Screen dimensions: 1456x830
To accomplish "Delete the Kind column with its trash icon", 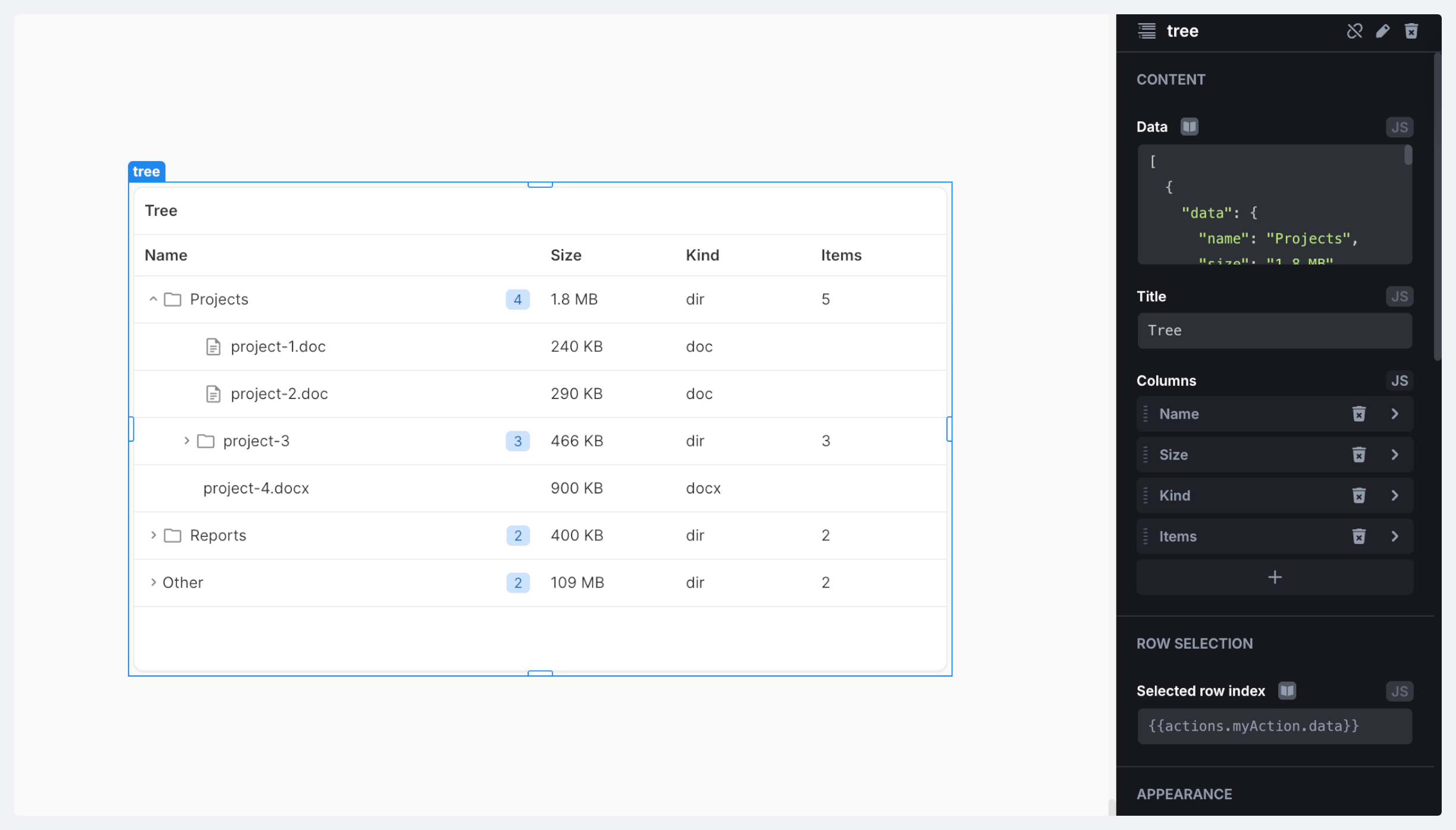I will [x=1358, y=496].
